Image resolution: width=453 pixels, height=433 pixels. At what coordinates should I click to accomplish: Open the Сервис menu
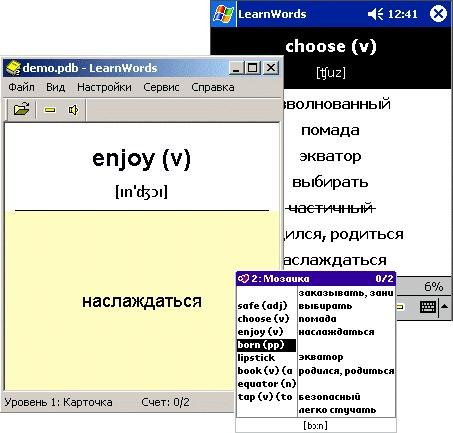(161, 87)
